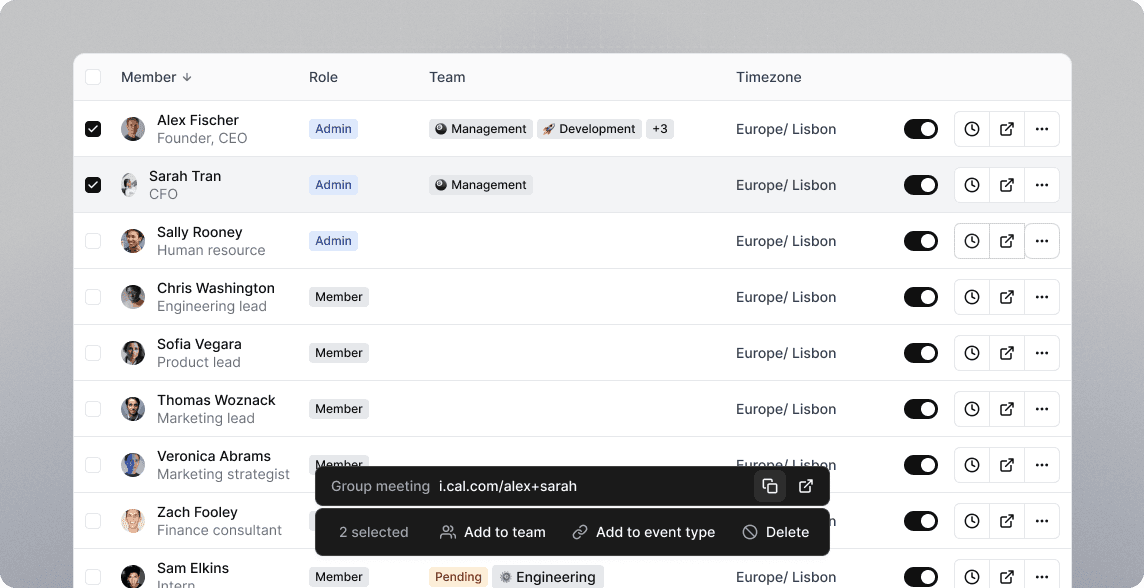The image size is (1144, 588).
Task: Open more options for Sally Rooney
Action: click(1042, 241)
